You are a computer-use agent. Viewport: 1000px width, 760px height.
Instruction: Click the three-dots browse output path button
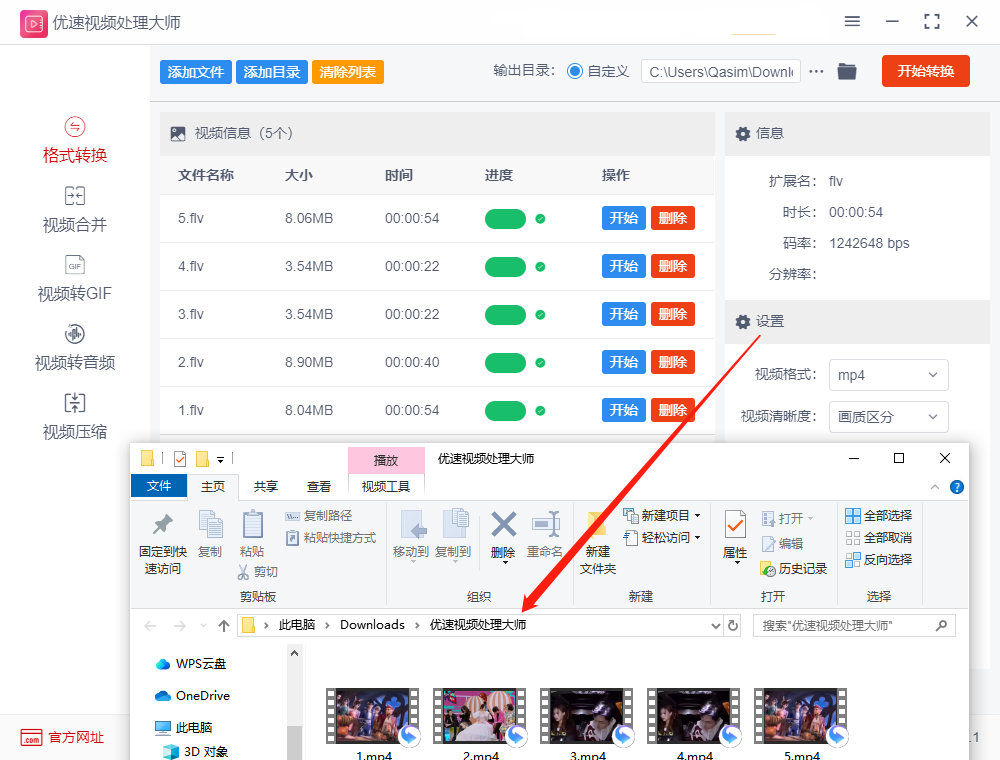[x=816, y=71]
